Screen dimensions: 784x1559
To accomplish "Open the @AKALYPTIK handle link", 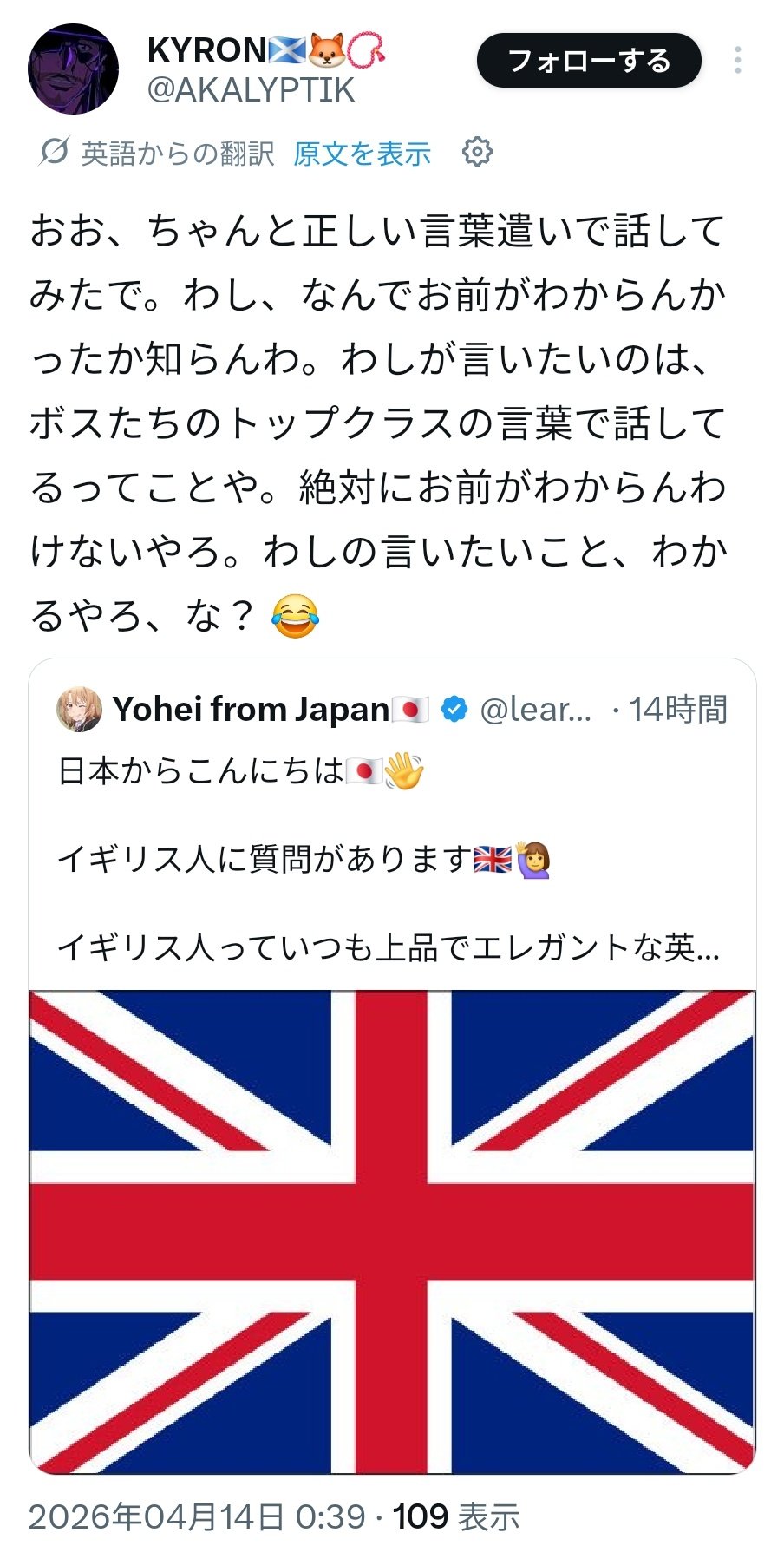I will coord(251,90).
